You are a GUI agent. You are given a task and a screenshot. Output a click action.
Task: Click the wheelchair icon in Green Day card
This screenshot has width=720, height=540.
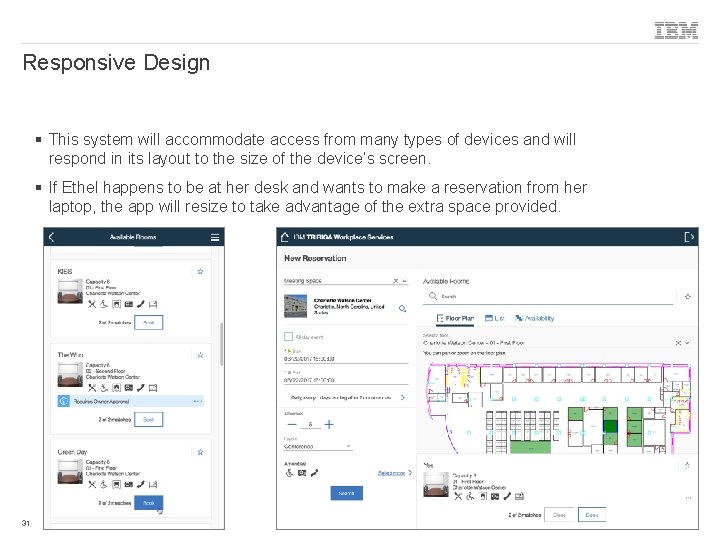104,484
